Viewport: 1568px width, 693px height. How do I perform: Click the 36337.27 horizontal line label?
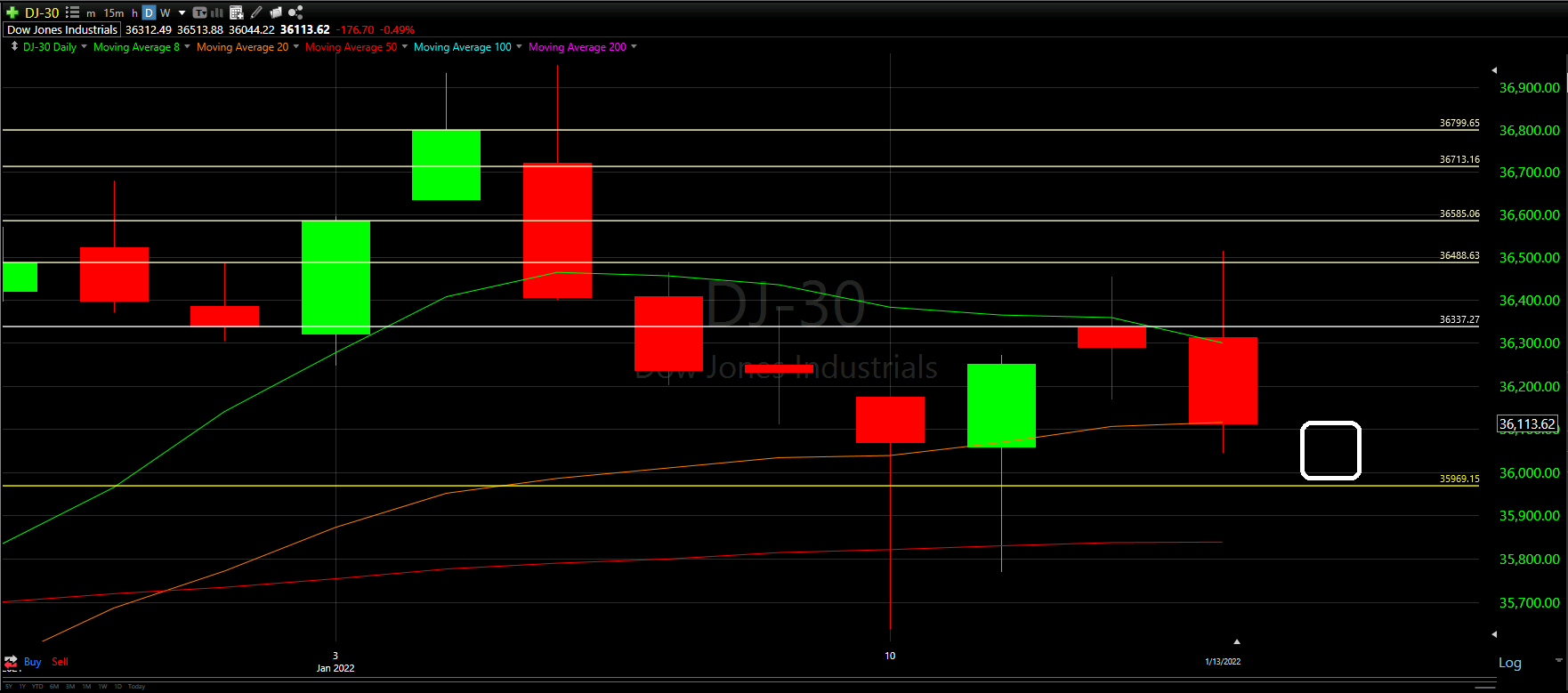click(1459, 320)
